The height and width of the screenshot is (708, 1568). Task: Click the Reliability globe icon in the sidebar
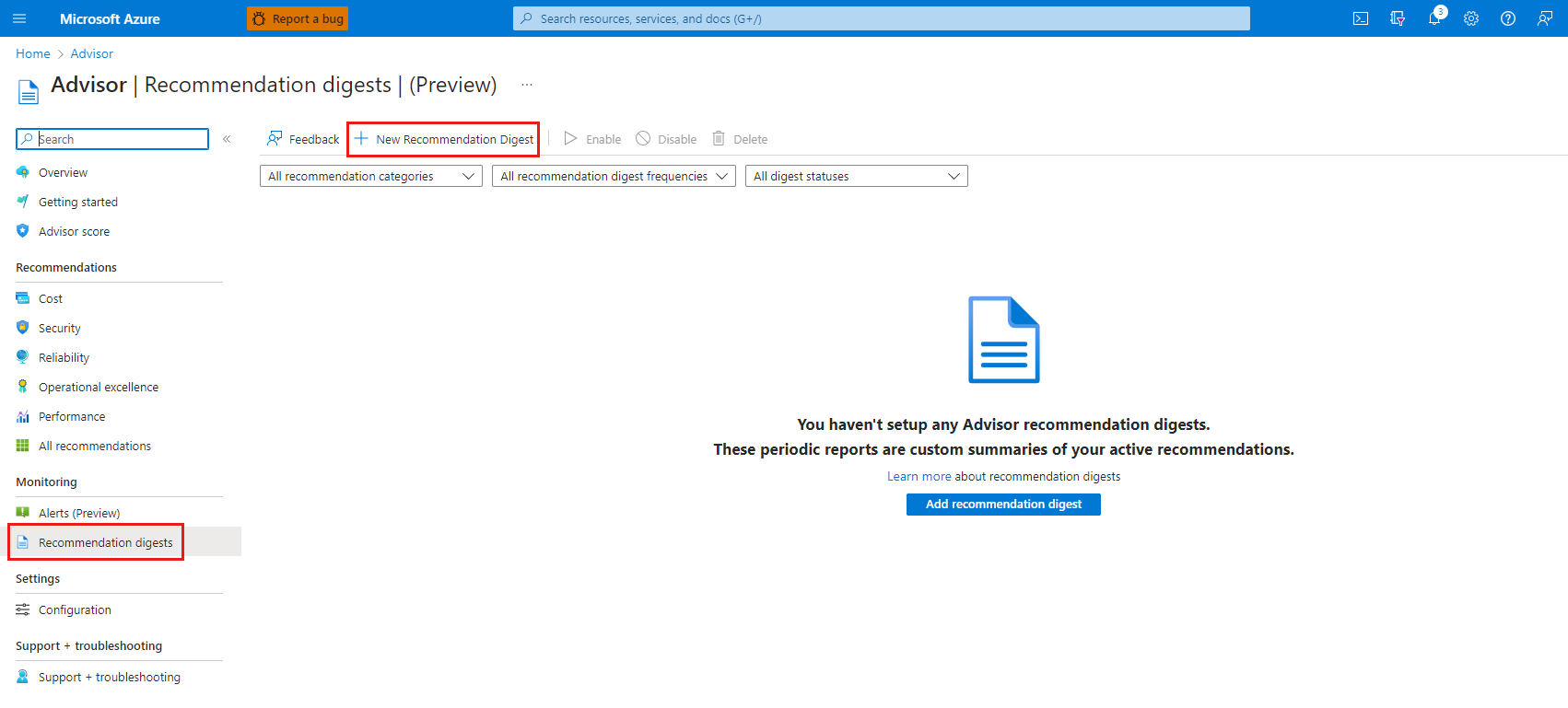click(23, 357)
